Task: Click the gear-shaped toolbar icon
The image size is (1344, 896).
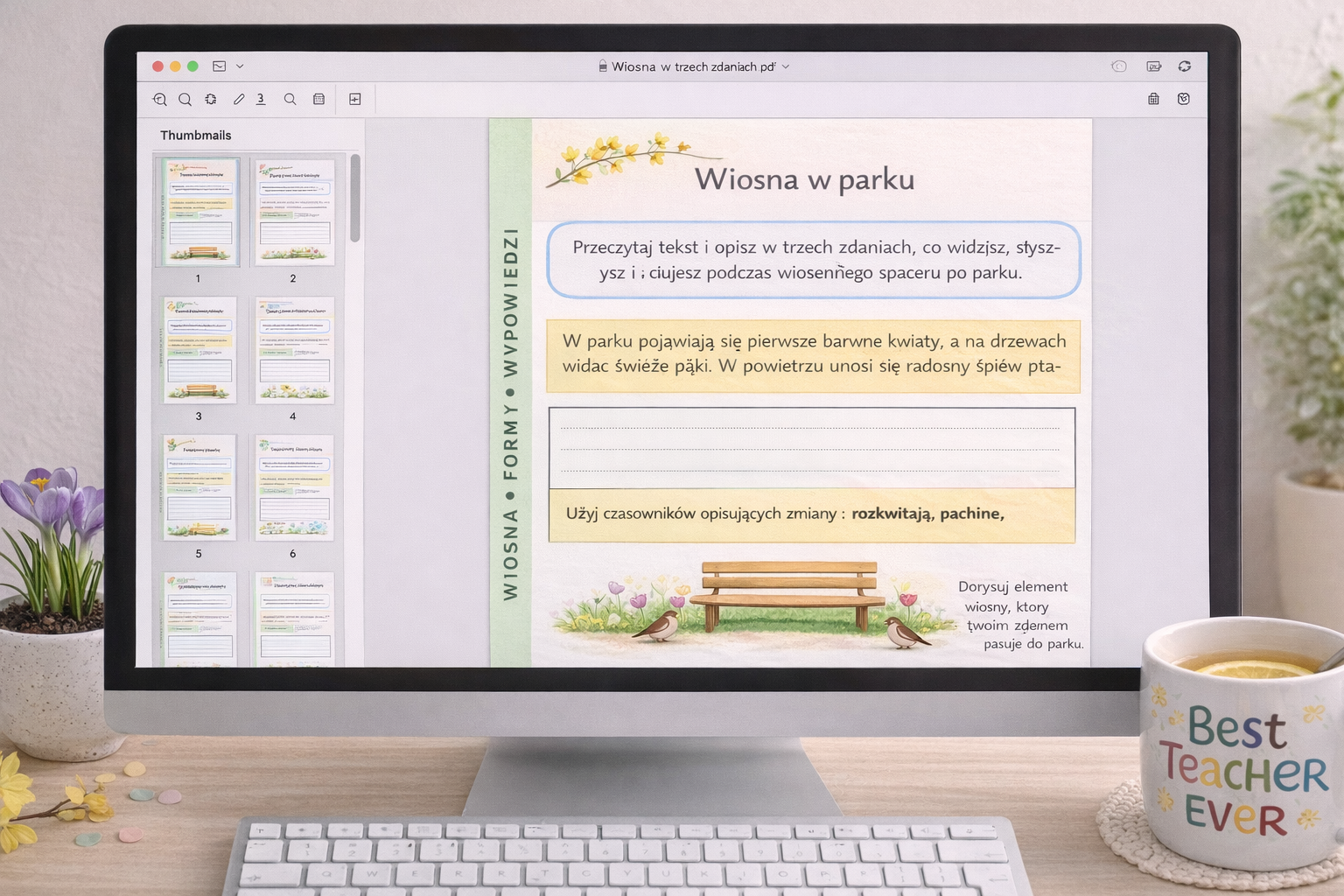Action: (211, 100)
